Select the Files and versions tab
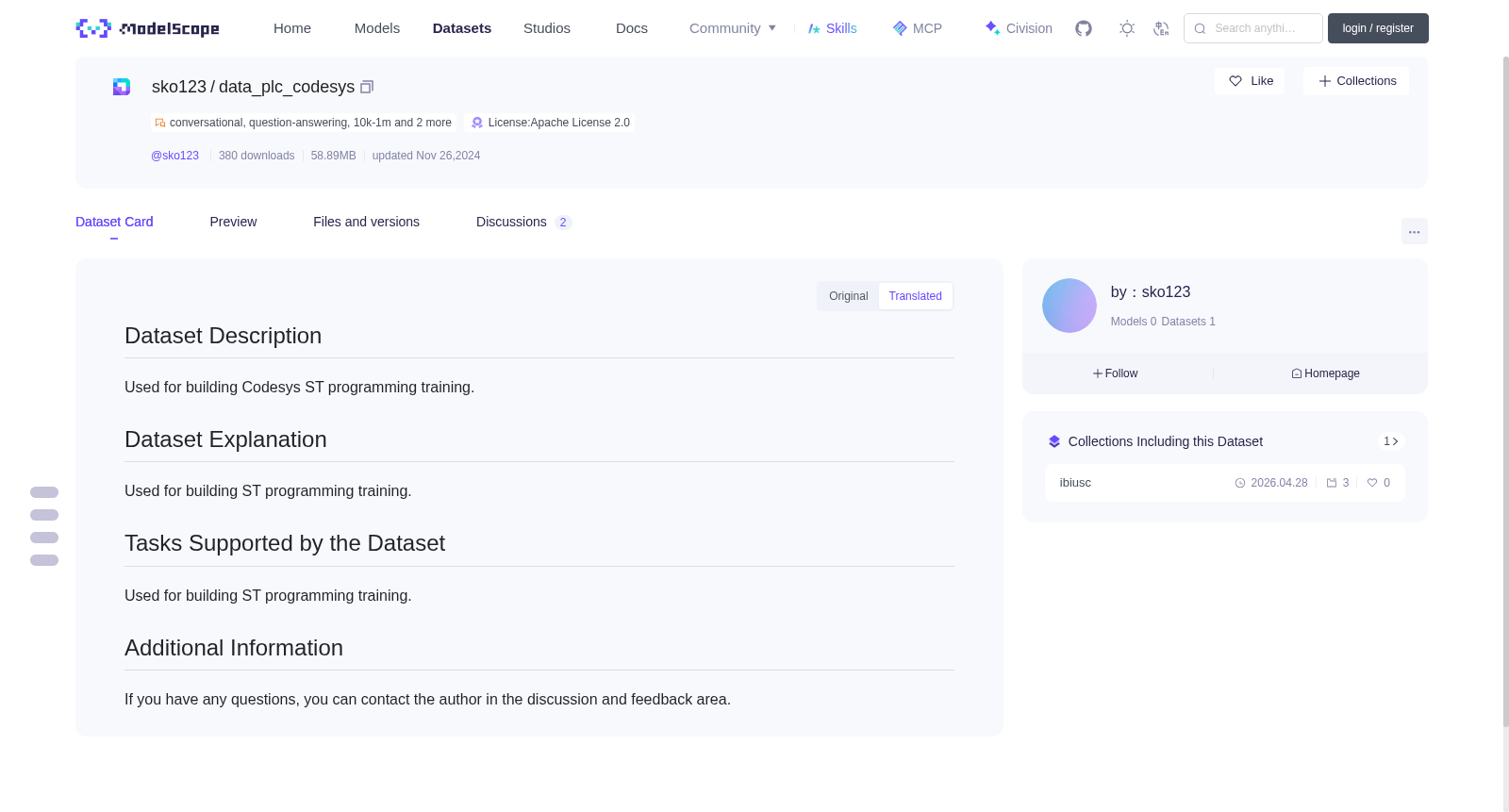The height and width of the screenshot is (812, 1509). [x=366, y=222]
